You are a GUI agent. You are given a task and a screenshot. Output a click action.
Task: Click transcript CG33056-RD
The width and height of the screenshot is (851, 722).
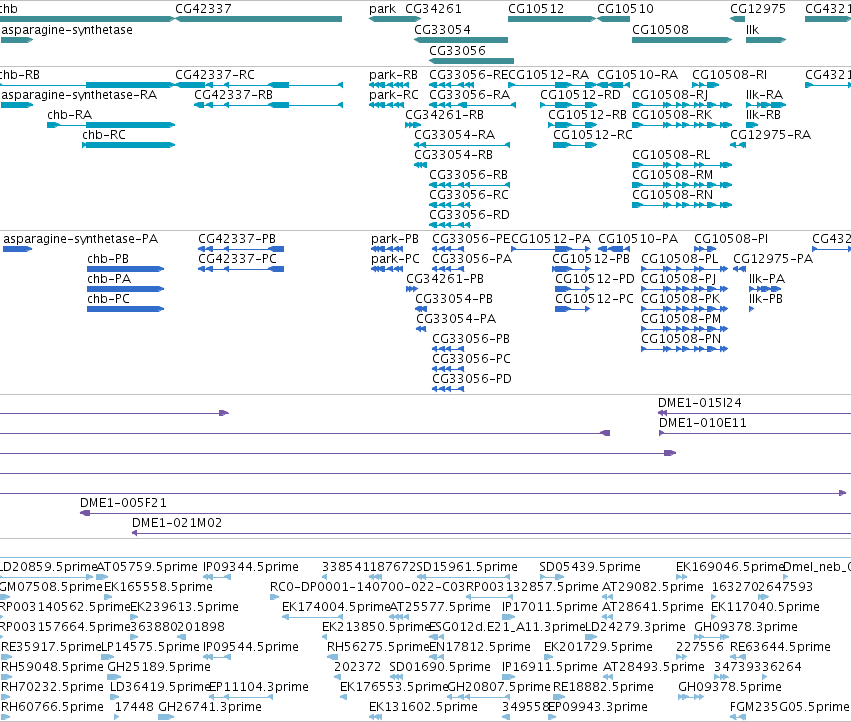point(469,215)
